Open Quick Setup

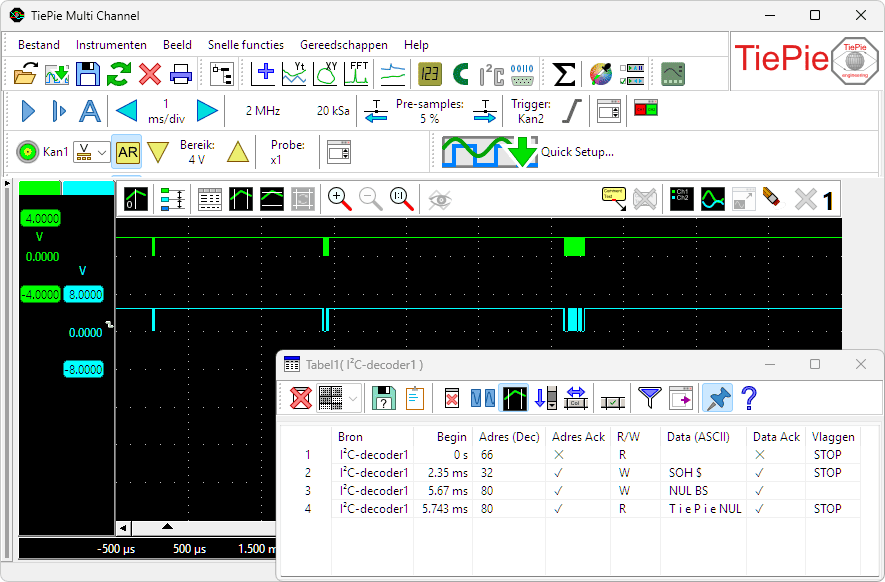[528, 152]
